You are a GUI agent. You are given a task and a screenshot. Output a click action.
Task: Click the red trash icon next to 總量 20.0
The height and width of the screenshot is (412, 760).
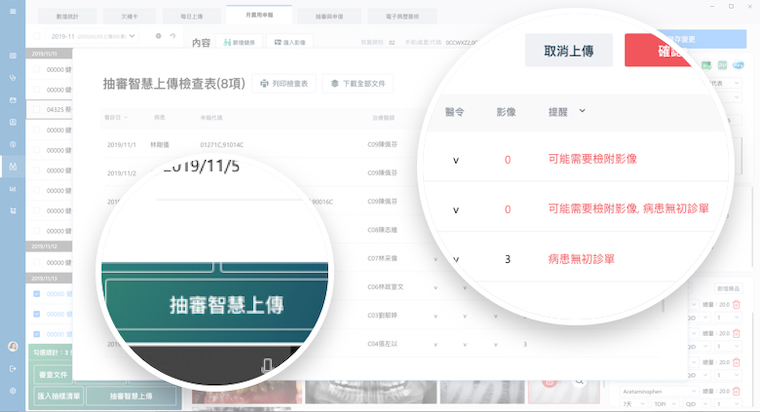737,304
